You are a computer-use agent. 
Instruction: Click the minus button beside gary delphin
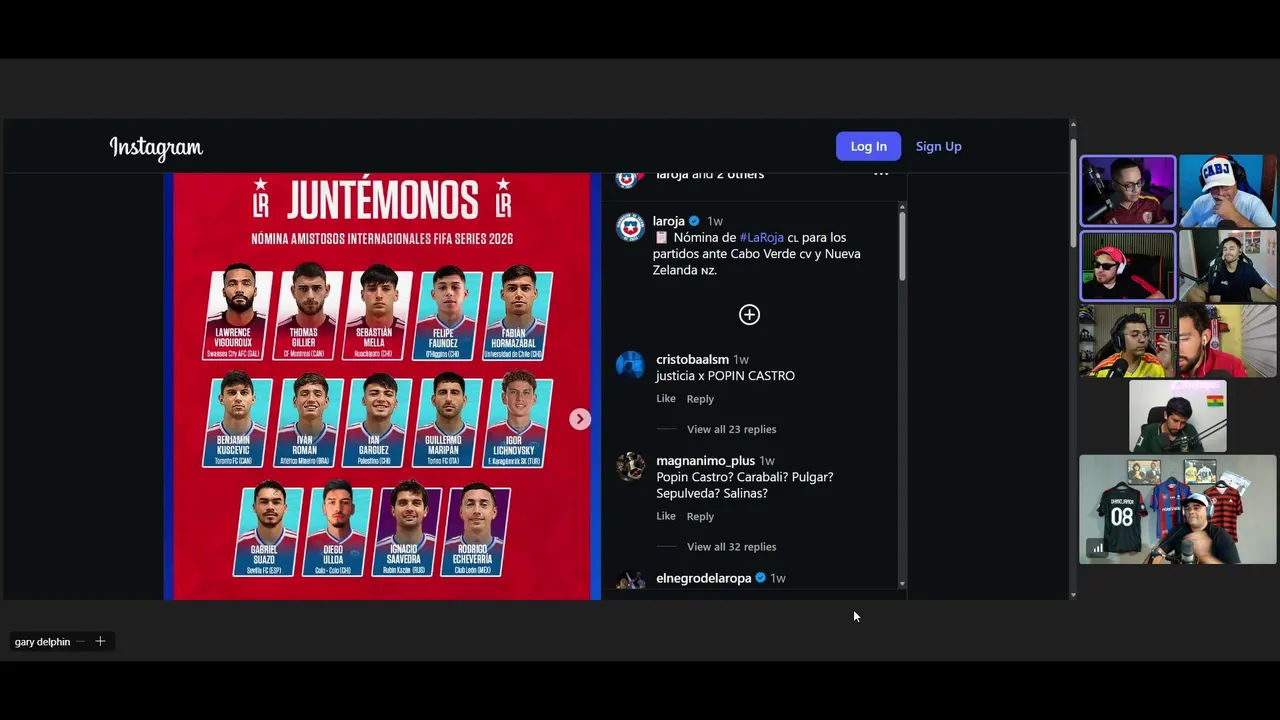81,642
